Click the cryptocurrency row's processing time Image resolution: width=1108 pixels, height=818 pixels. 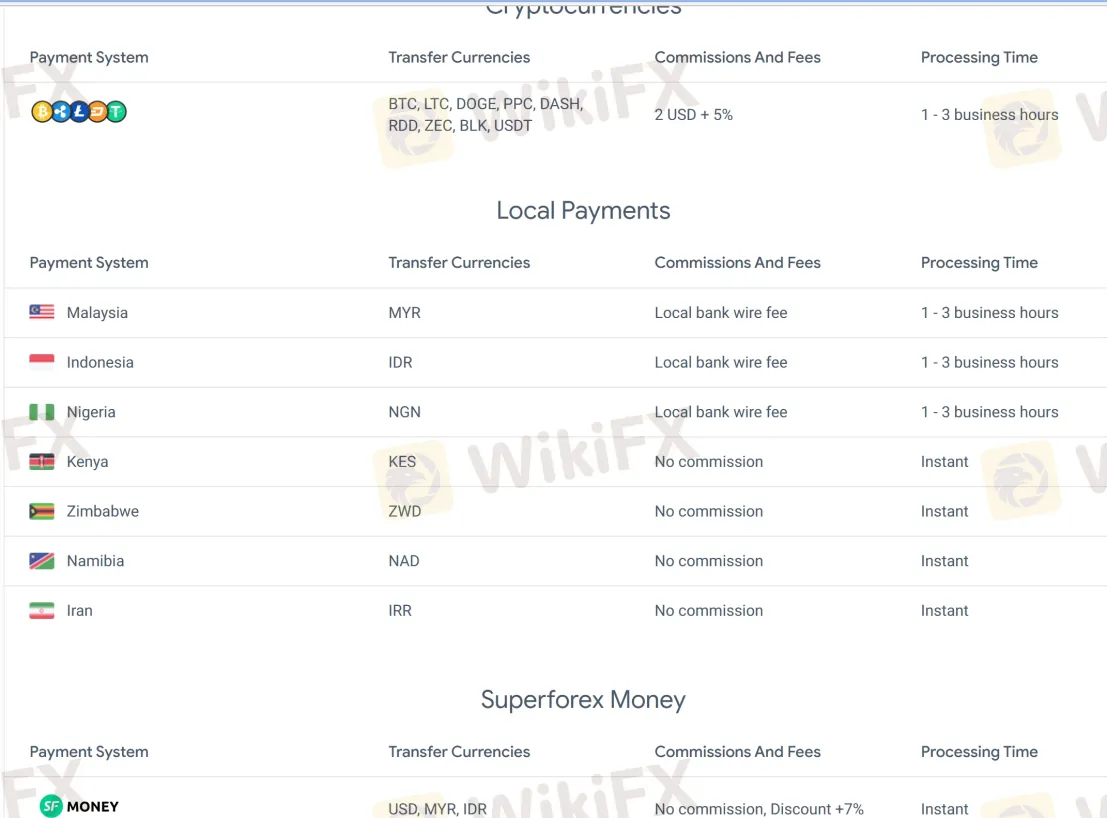[989, 114]
